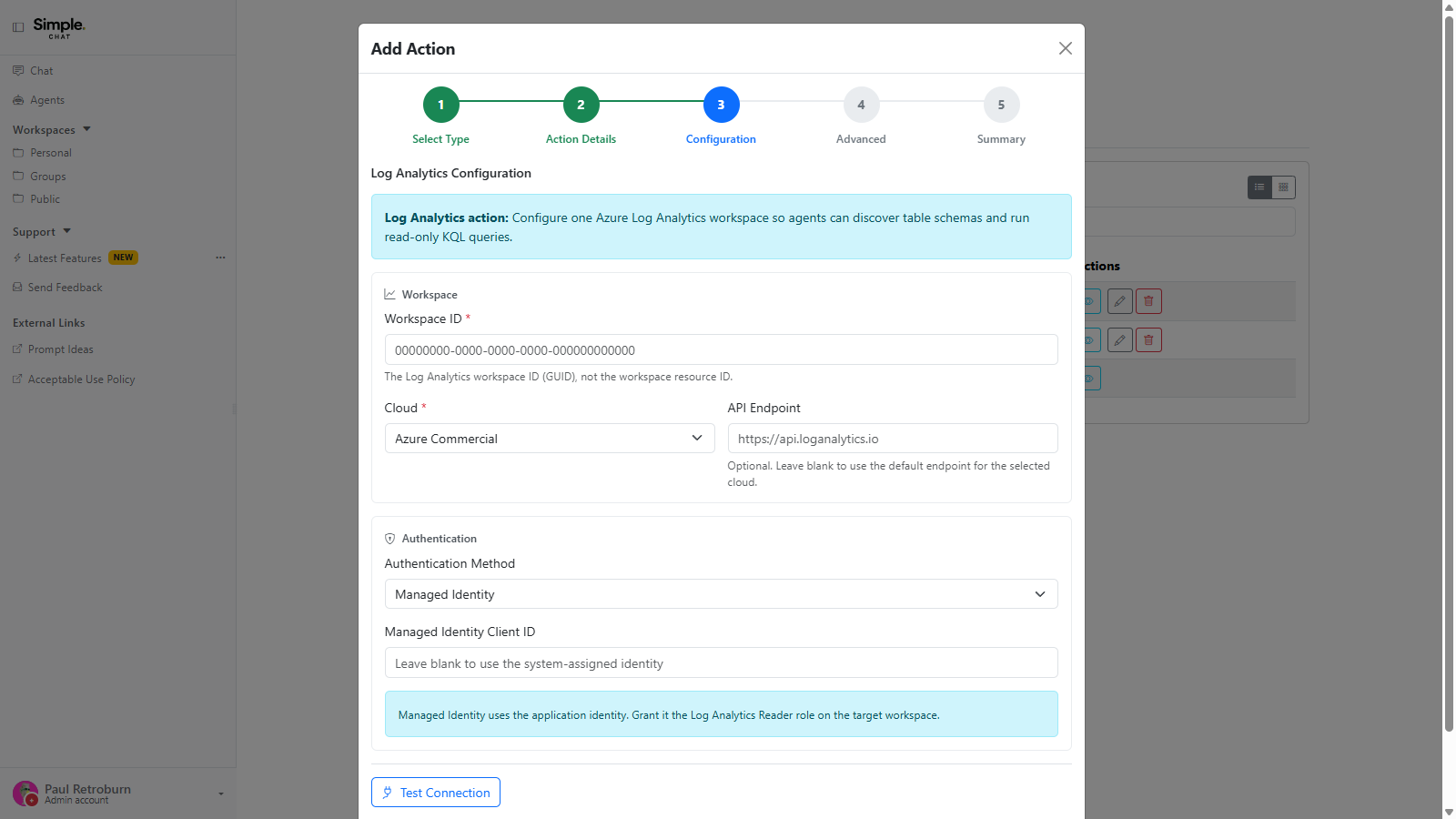1456x819 pixels.
Task: Click the NEW badge
Action: click(123, 258)
